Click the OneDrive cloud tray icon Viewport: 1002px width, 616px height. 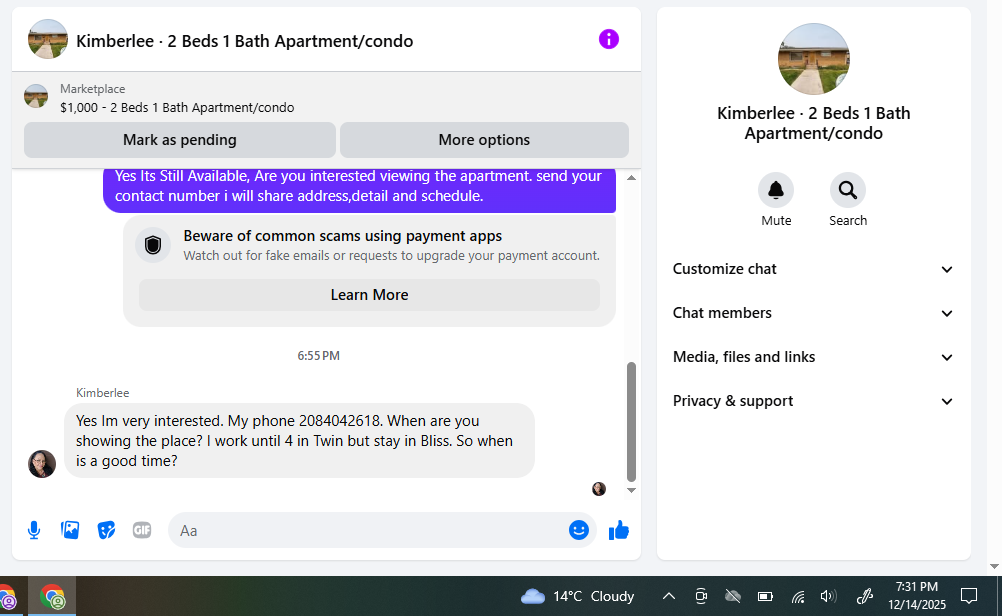point(733,597)
